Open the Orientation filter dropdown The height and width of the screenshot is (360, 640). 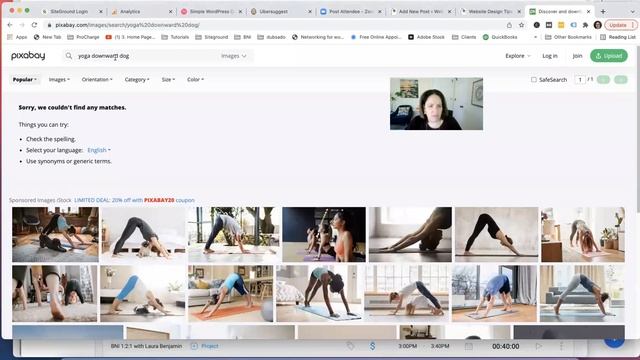pos(97,80)
